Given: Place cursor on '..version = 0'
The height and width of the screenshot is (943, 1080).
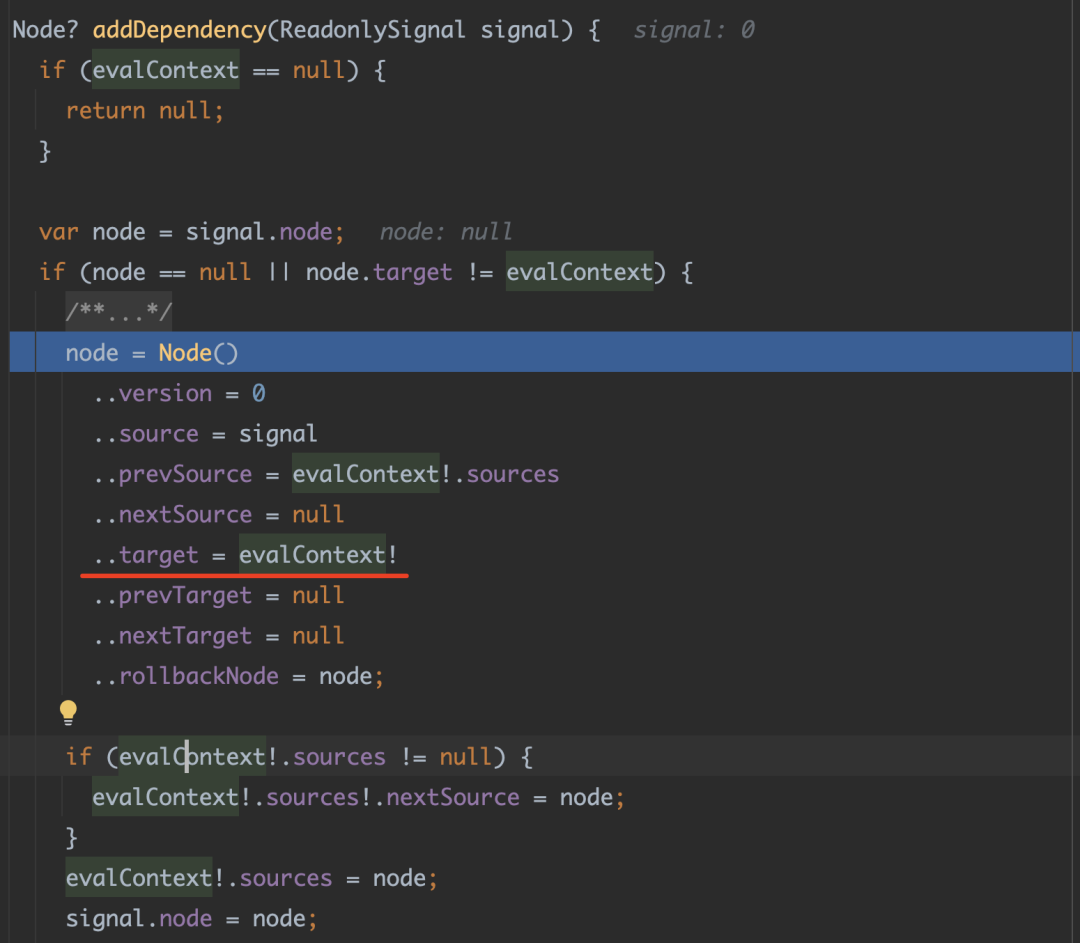Looking at the screenshot, I should (x=180, y=394).
